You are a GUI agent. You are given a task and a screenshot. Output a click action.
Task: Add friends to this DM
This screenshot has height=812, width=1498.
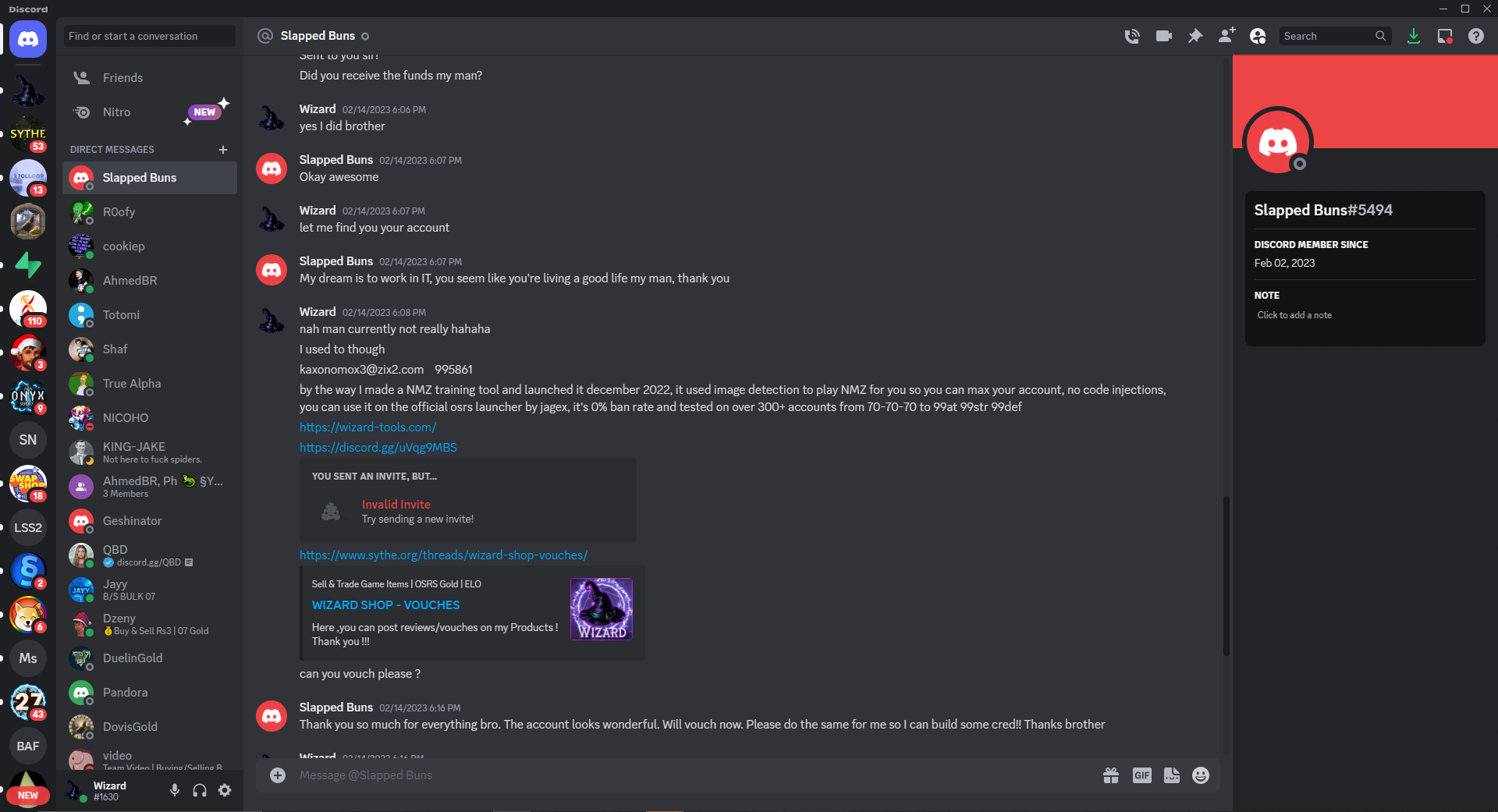pyautogui.click(x=1226, y=36)
